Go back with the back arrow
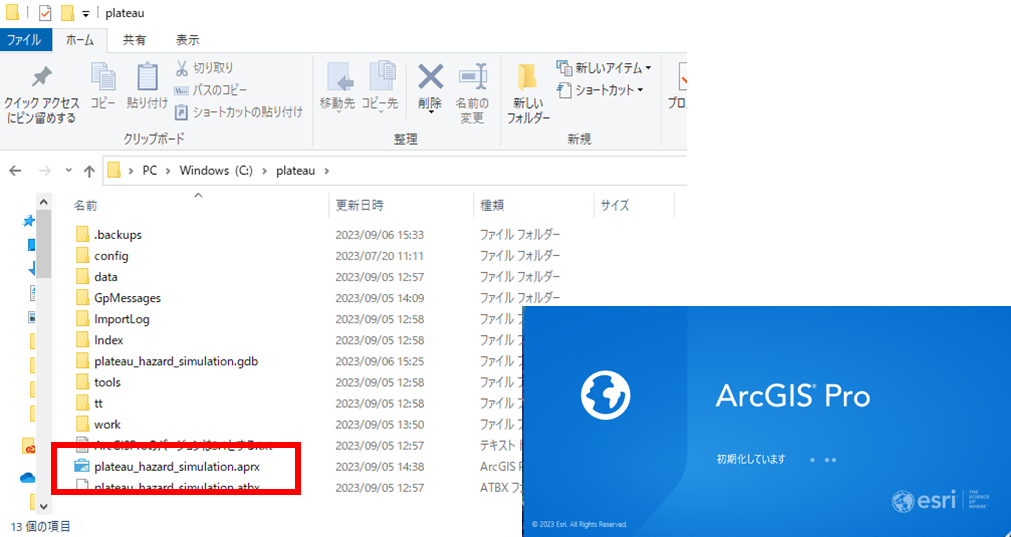1011x537 pixels. 15,171
